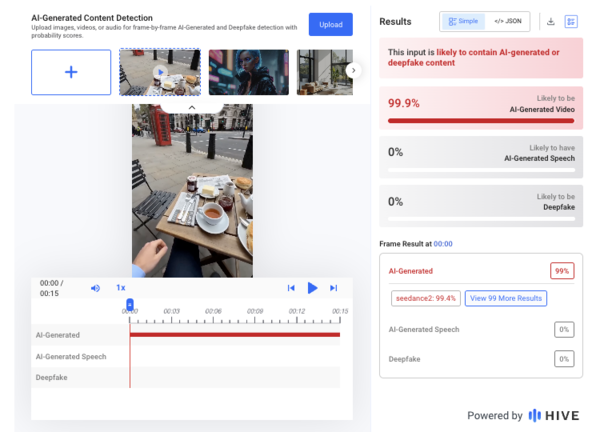Play the video with the play icon
Viewport: 600px width, 432px height.
pyautogui.click(x=312, y=288)
